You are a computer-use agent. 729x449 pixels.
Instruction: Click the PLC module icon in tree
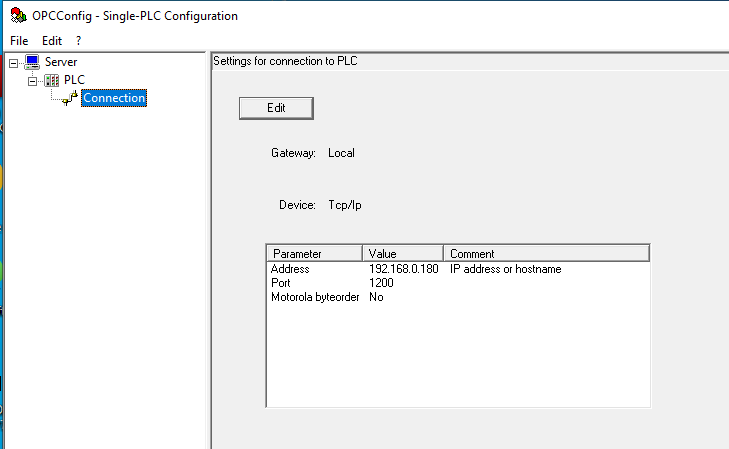(x=52, y=80)
